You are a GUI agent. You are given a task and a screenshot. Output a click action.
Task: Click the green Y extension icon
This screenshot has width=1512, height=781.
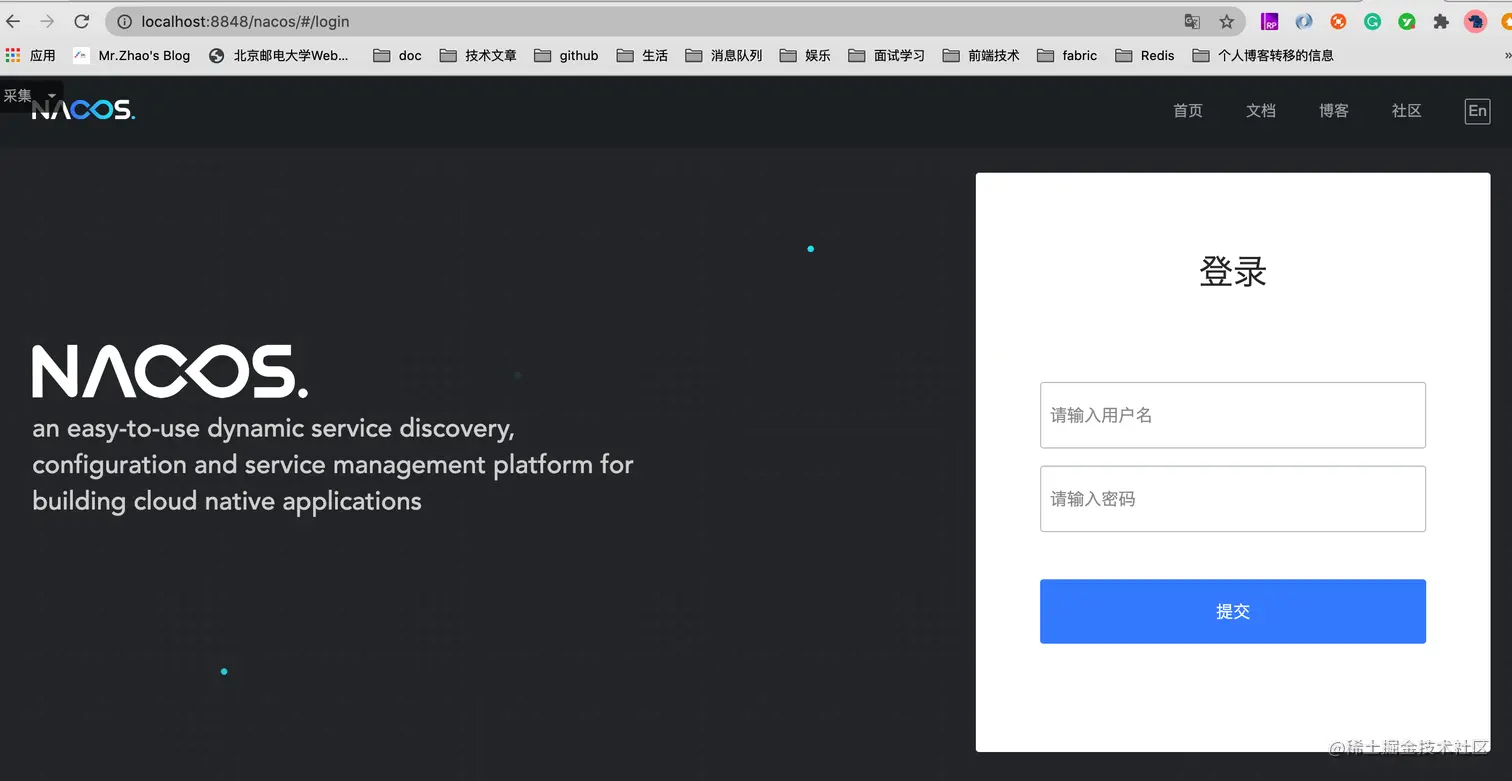[1407, 21]
